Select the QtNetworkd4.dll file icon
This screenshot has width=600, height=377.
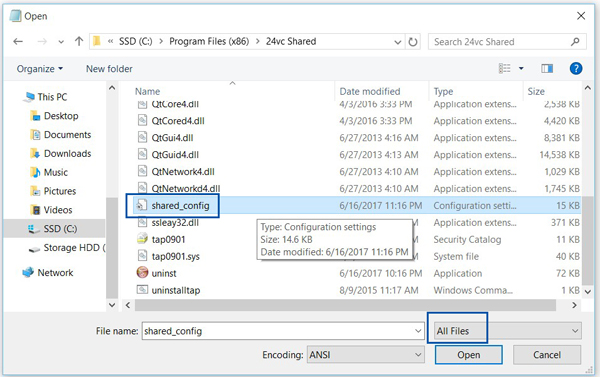tap(142, 188)
